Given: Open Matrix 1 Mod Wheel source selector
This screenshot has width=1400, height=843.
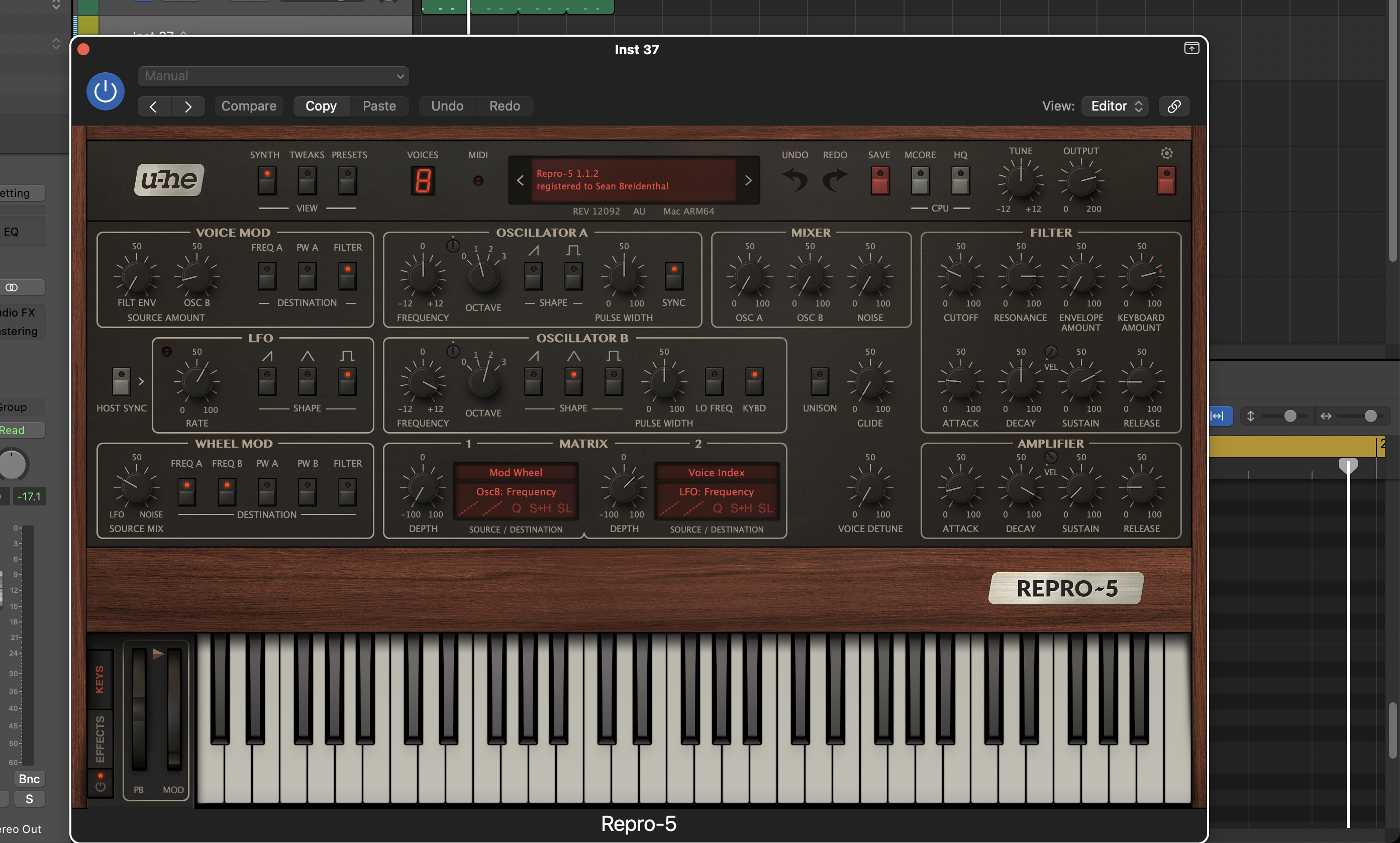Looking at the screenshot, I should (x=516, y=473).
